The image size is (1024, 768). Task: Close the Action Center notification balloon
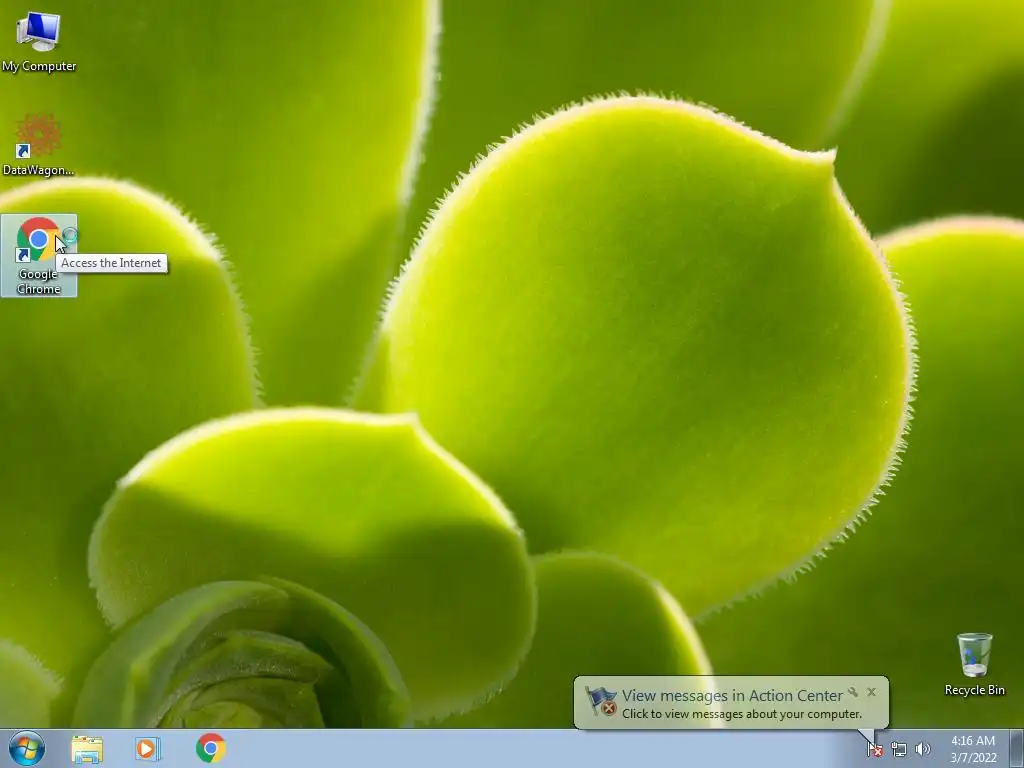pyautogui.click(x=871, y=692)
